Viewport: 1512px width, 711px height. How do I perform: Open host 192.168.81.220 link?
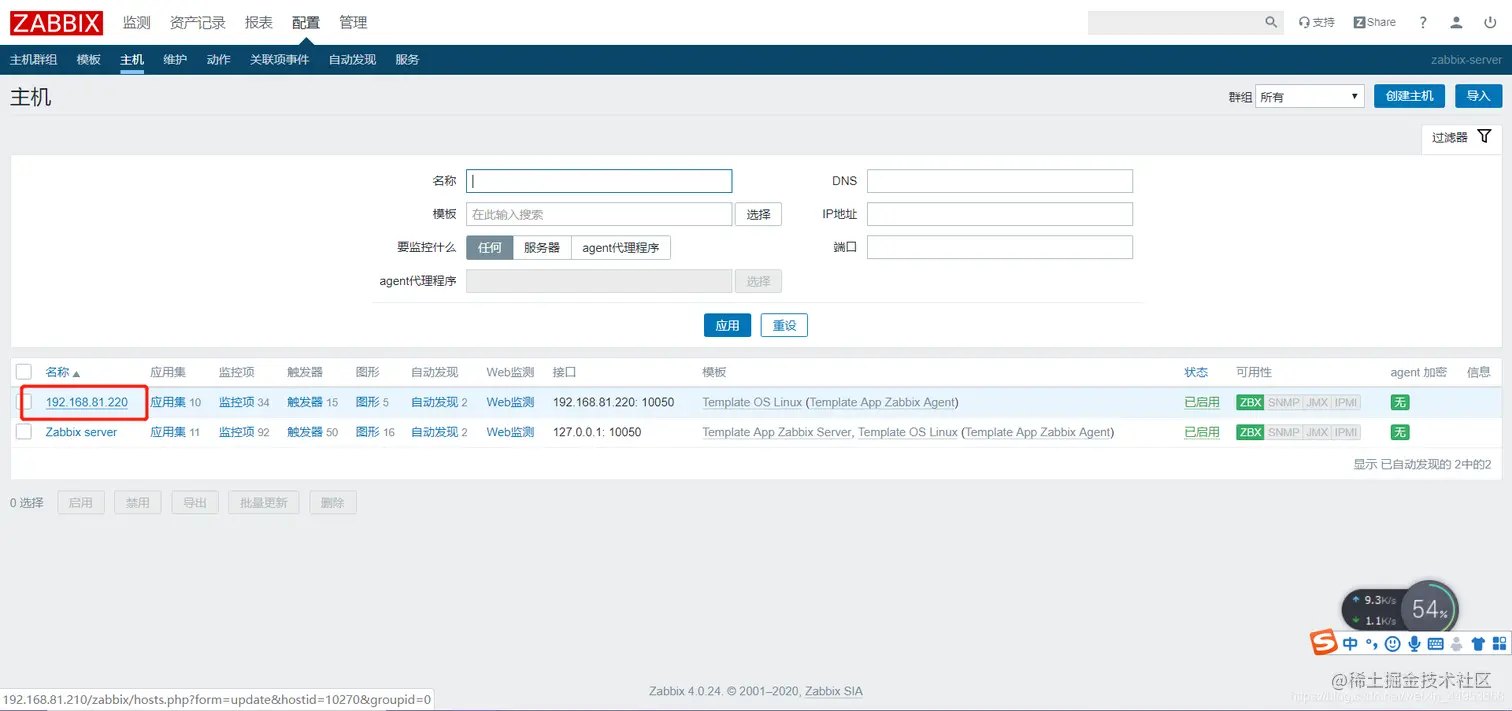pyautogui.click(x=87, y=402)
